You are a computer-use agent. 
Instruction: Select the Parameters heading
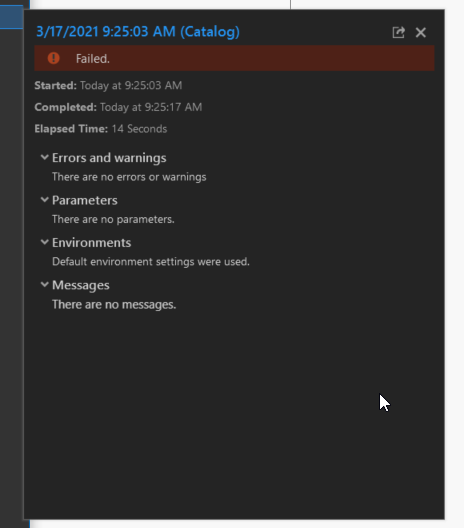point(85,200)
